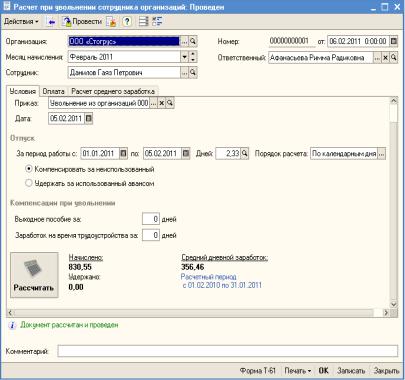Open calendar for period end 05.02.2011
Image resolution: width=405 pixels, height=380 pixels.
coord(186,153)
